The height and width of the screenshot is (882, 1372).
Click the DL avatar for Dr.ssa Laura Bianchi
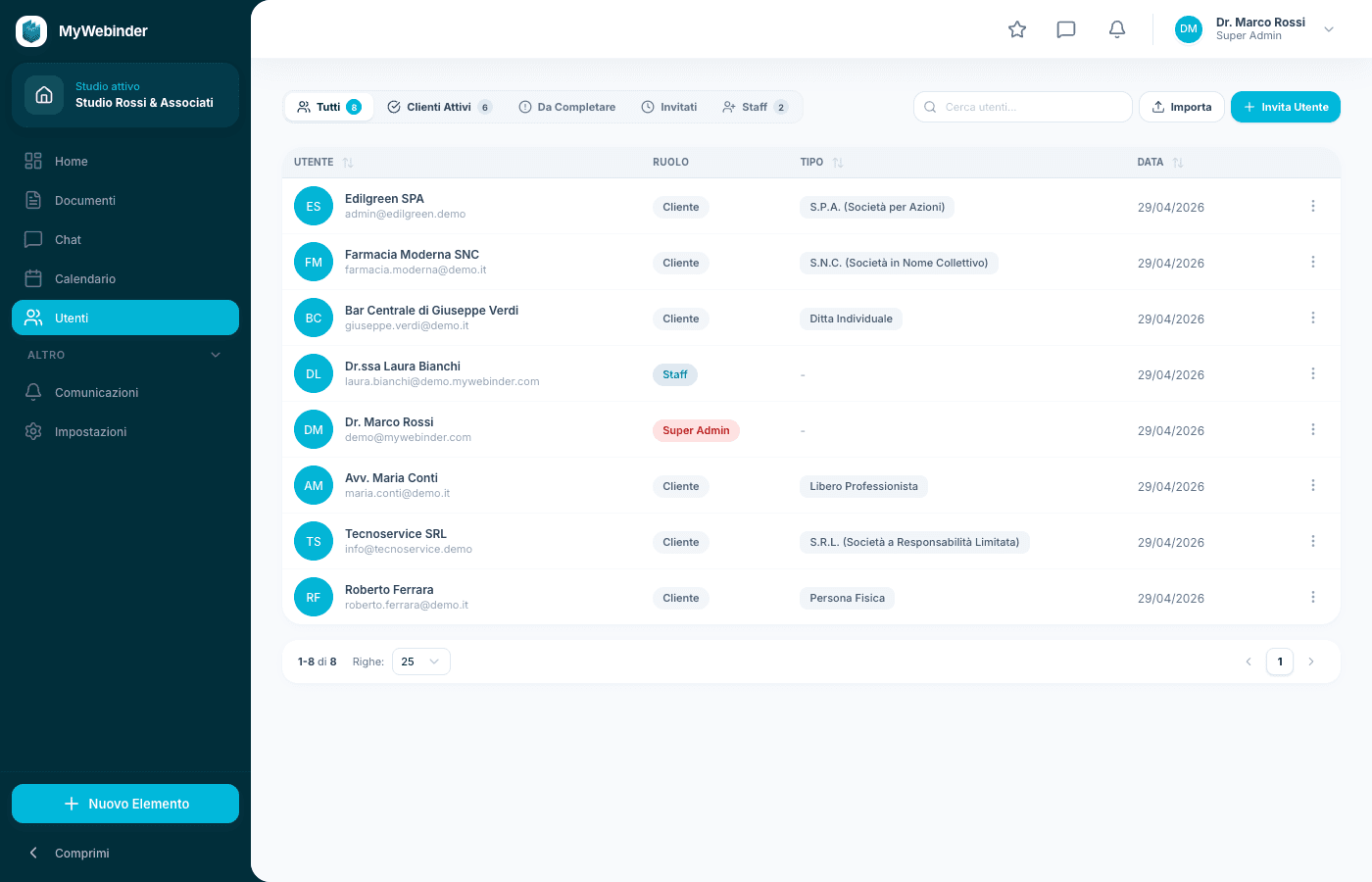click(314, 373)
